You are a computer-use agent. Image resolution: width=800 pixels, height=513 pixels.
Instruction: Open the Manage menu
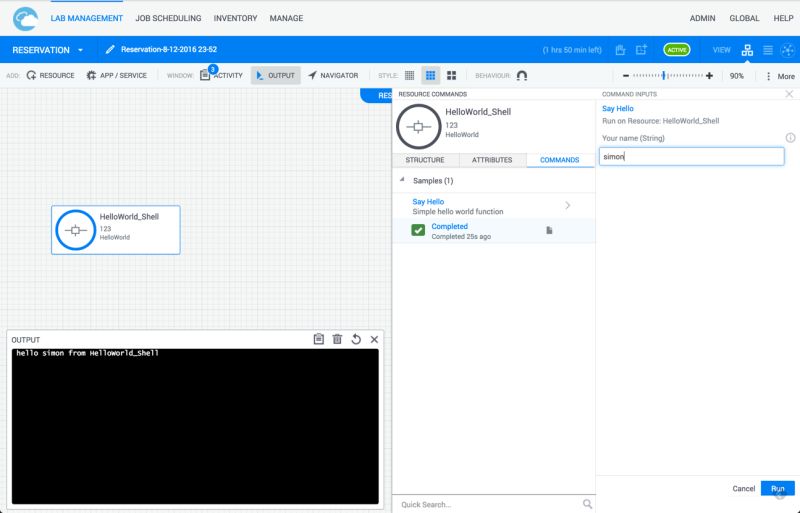[286, 18]
